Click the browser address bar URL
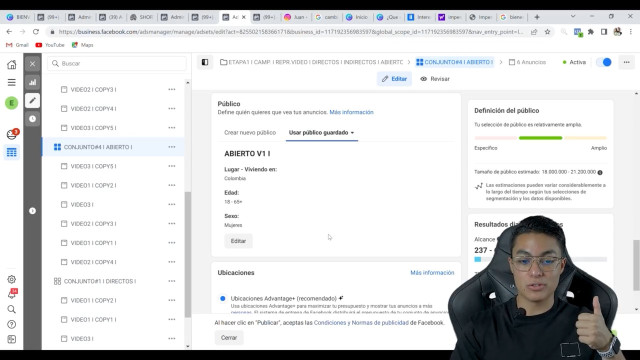This screenshot has height=360, width=640. [291, 31]
